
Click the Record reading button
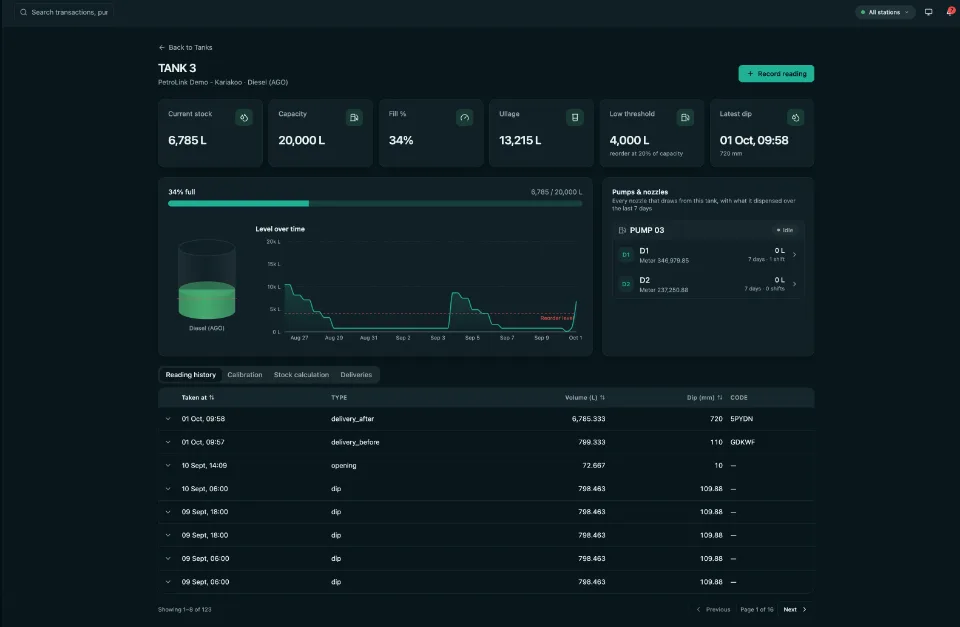[x=776, y=73]
